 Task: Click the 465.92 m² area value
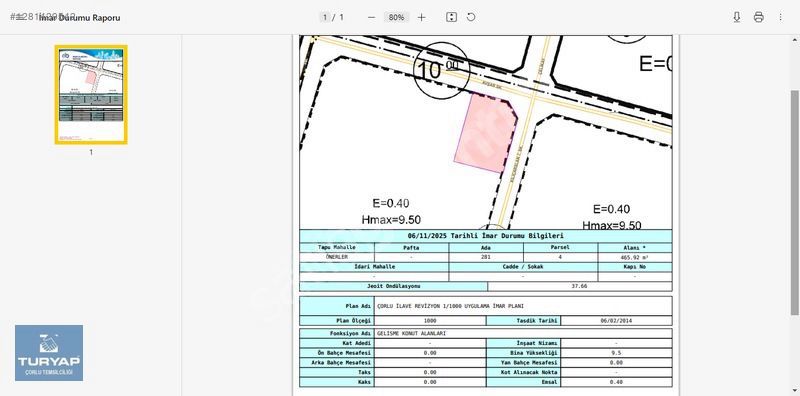[635, 257]
